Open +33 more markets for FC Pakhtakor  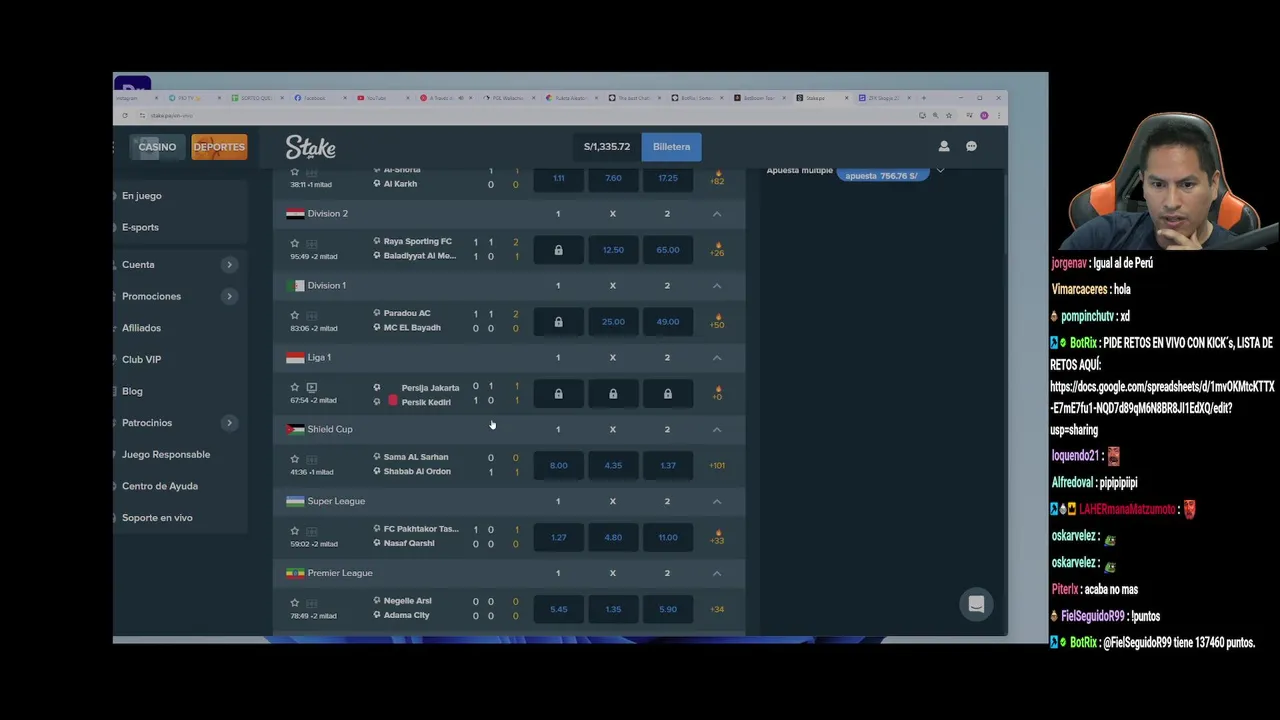click(717, 538)
